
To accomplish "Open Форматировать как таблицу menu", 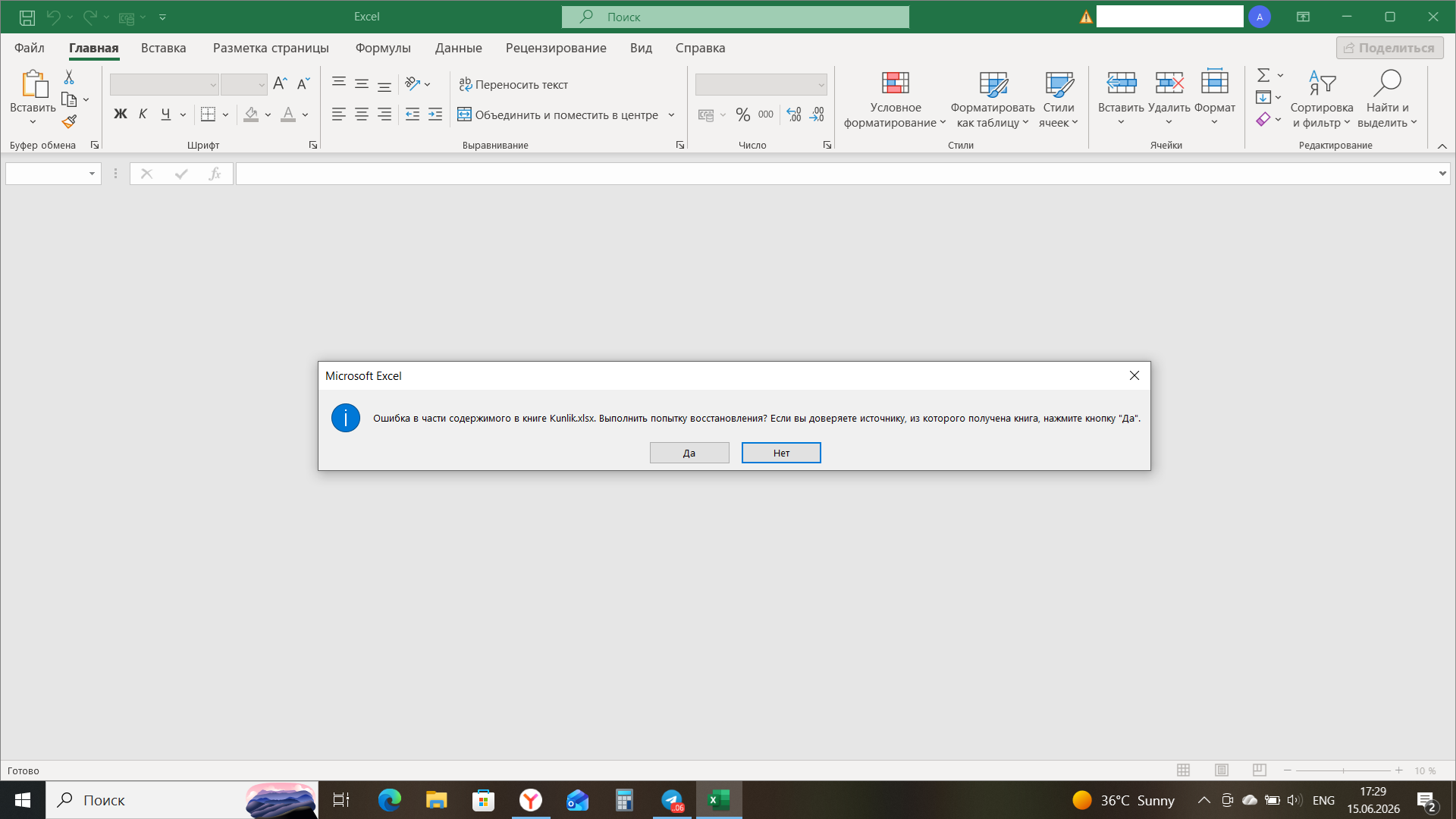I will coord(993,99).
